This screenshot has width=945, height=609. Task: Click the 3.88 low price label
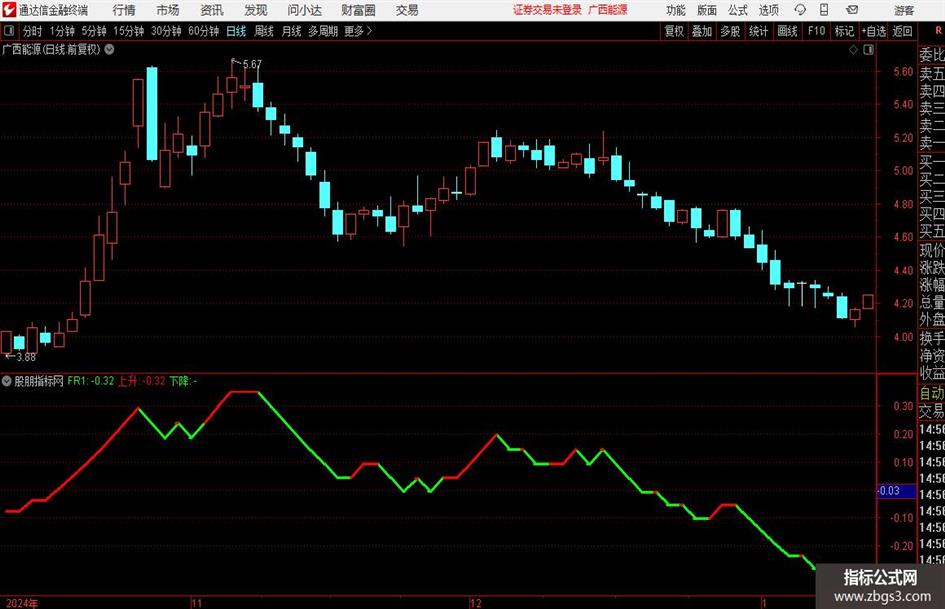click(26, 357)
